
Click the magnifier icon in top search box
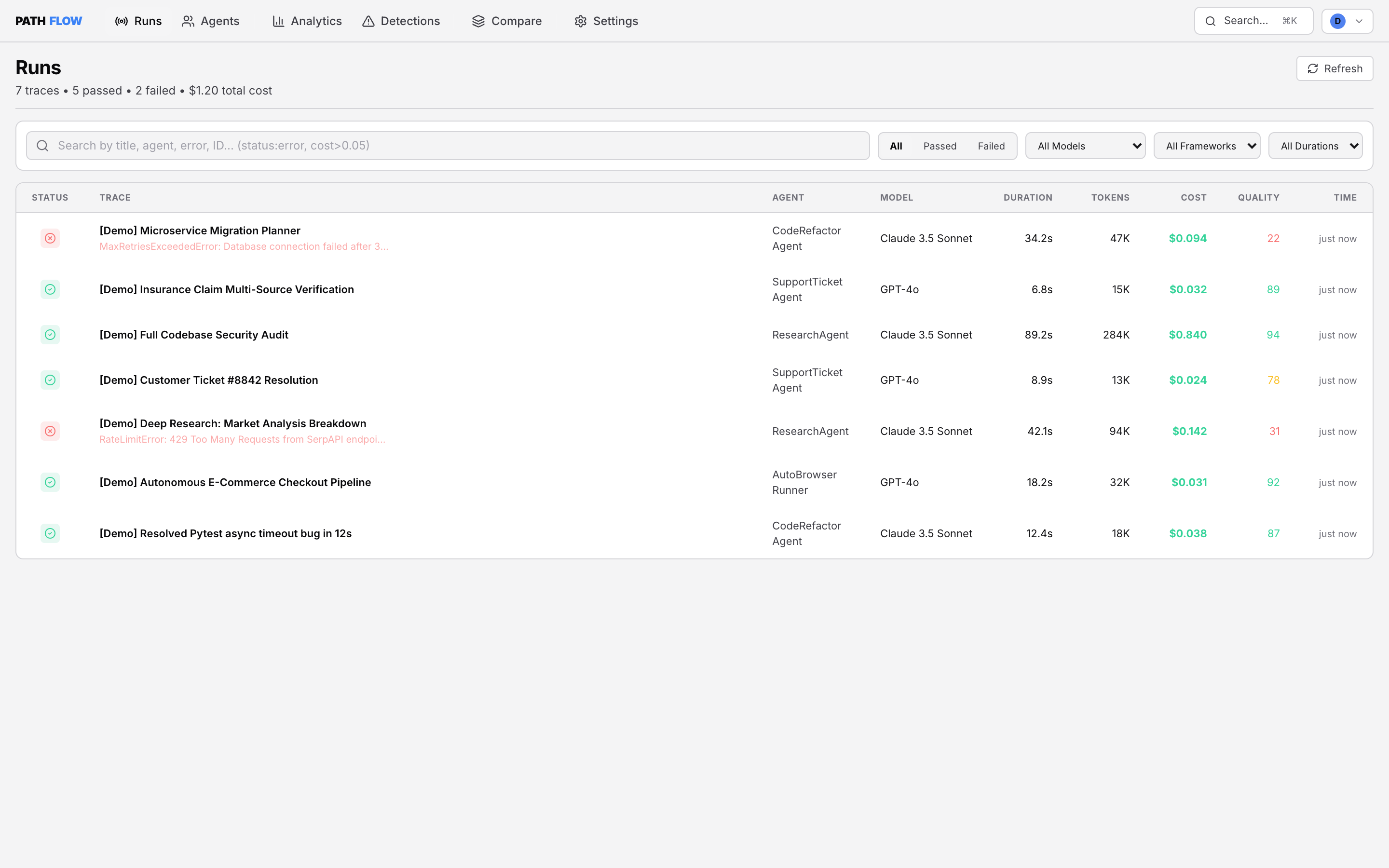click(x=1211, y=21)
